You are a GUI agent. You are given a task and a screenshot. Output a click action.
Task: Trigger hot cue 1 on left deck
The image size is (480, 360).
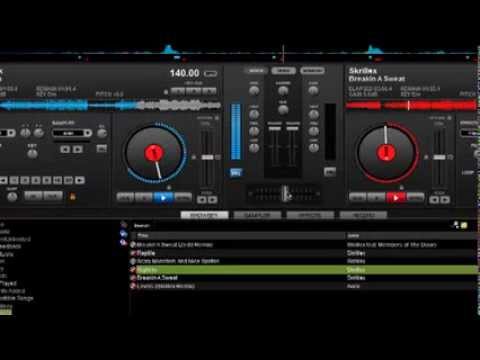pyautogui.click(x=178, y=91)
